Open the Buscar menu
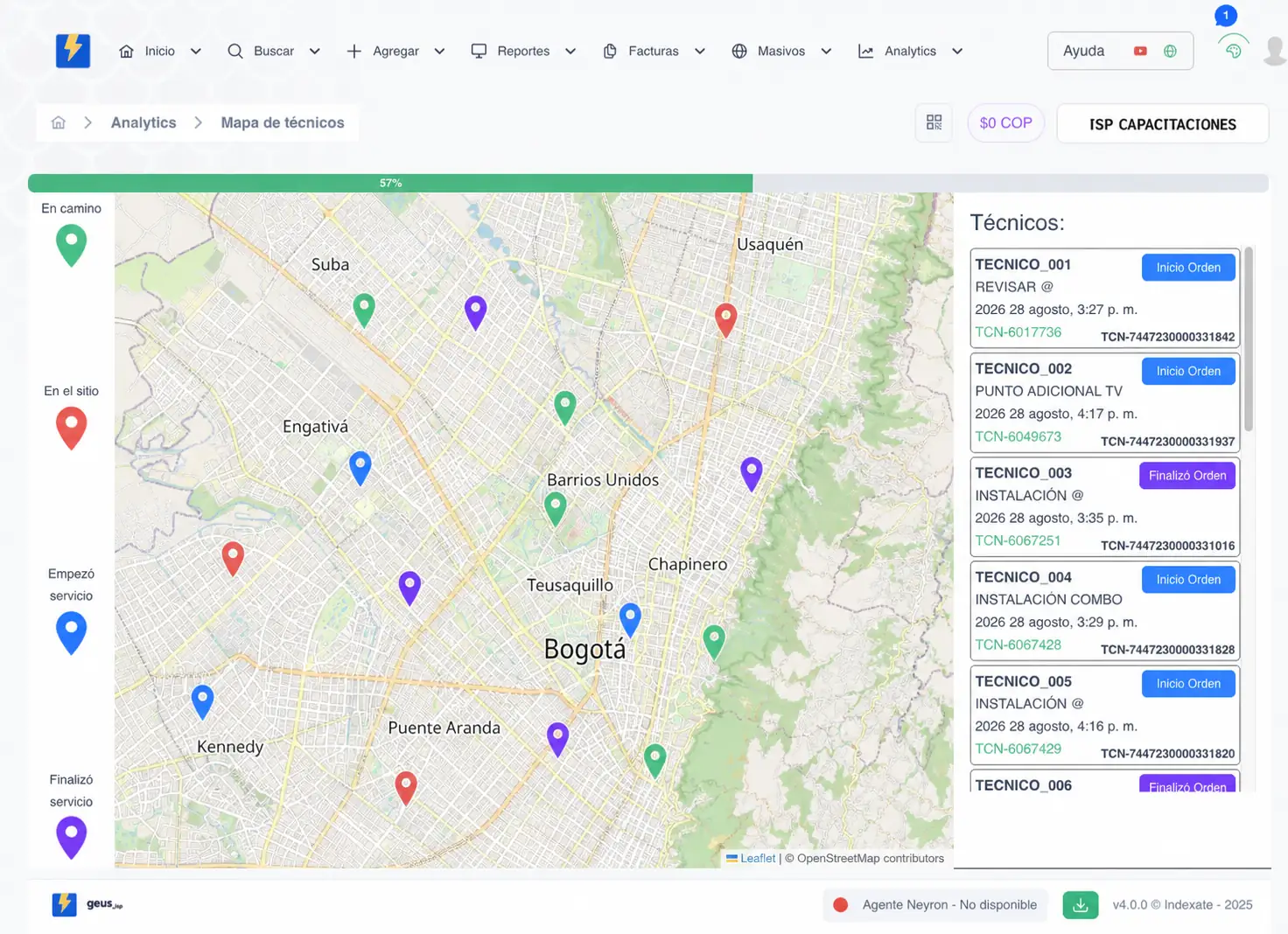 coord(274,52)
